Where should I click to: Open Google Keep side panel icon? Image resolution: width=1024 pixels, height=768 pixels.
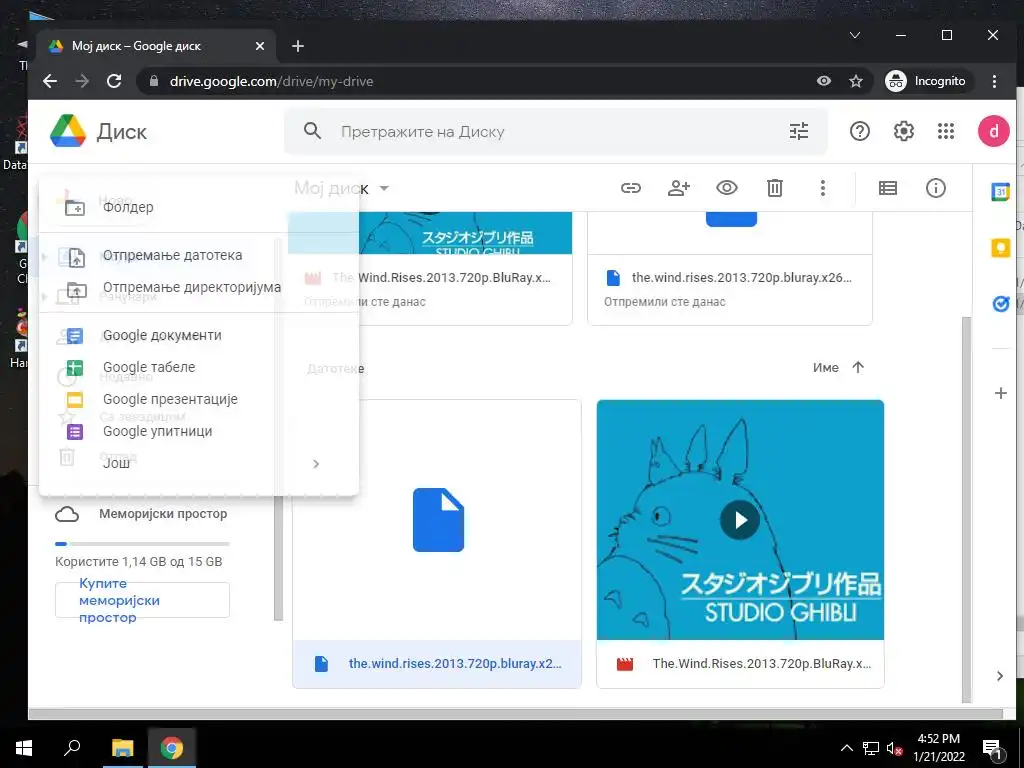[1000, 248]
